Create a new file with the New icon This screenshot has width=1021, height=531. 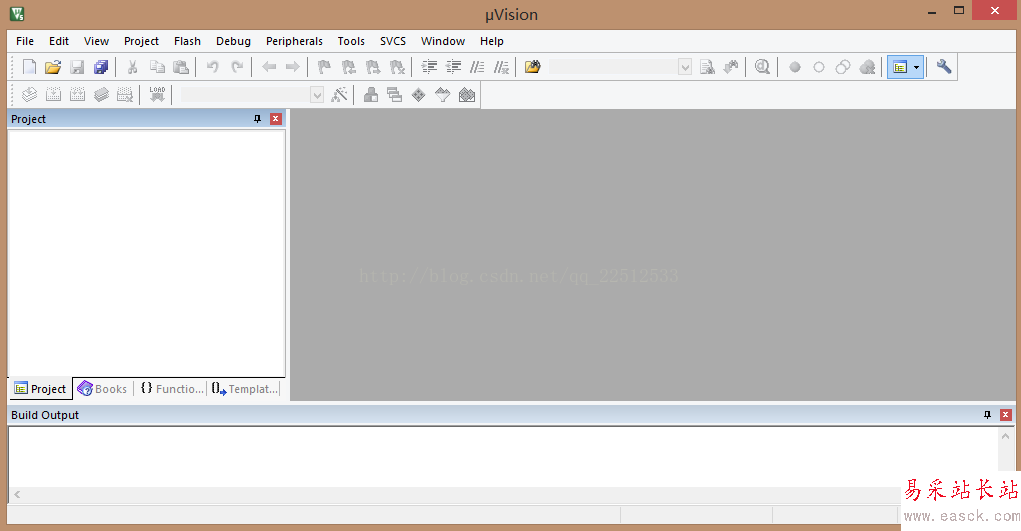click(29, 66)
